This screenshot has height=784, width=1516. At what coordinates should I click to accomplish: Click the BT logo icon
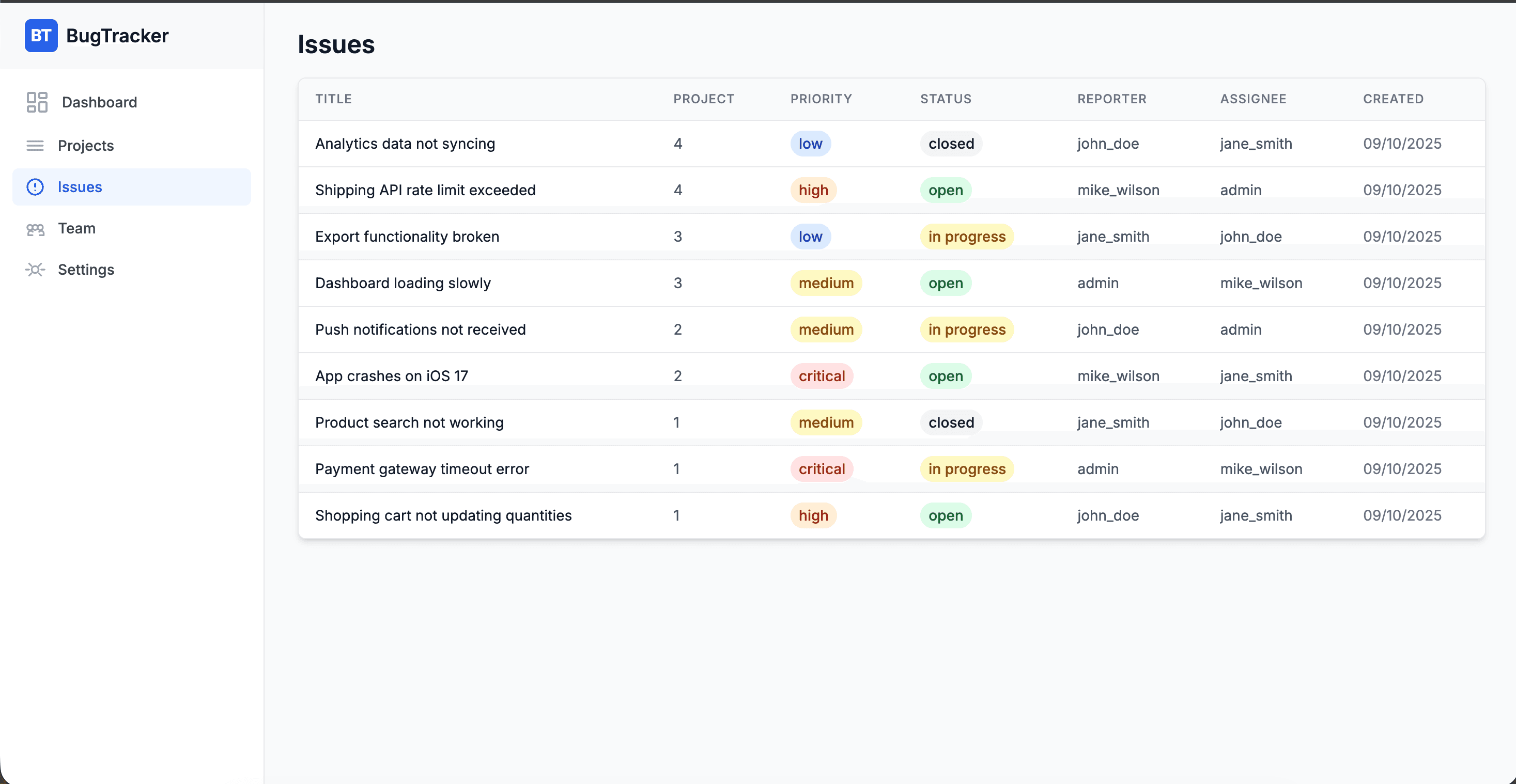41,35
